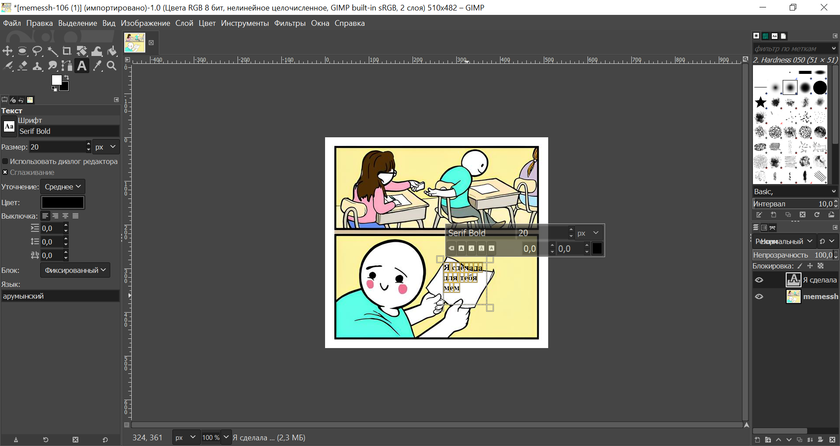Select the Unified Transform tool
This screenshot has width=840, height=446.
[x=82, y=51]
